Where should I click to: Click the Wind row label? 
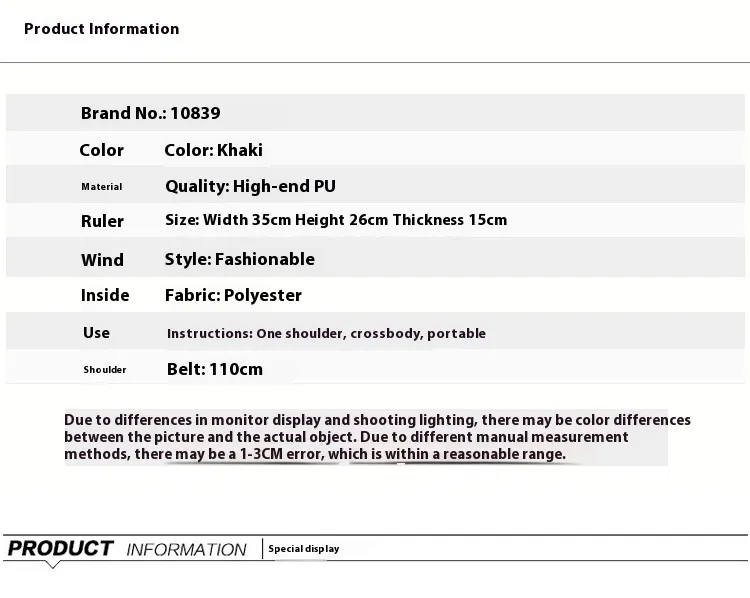point(102,260)
